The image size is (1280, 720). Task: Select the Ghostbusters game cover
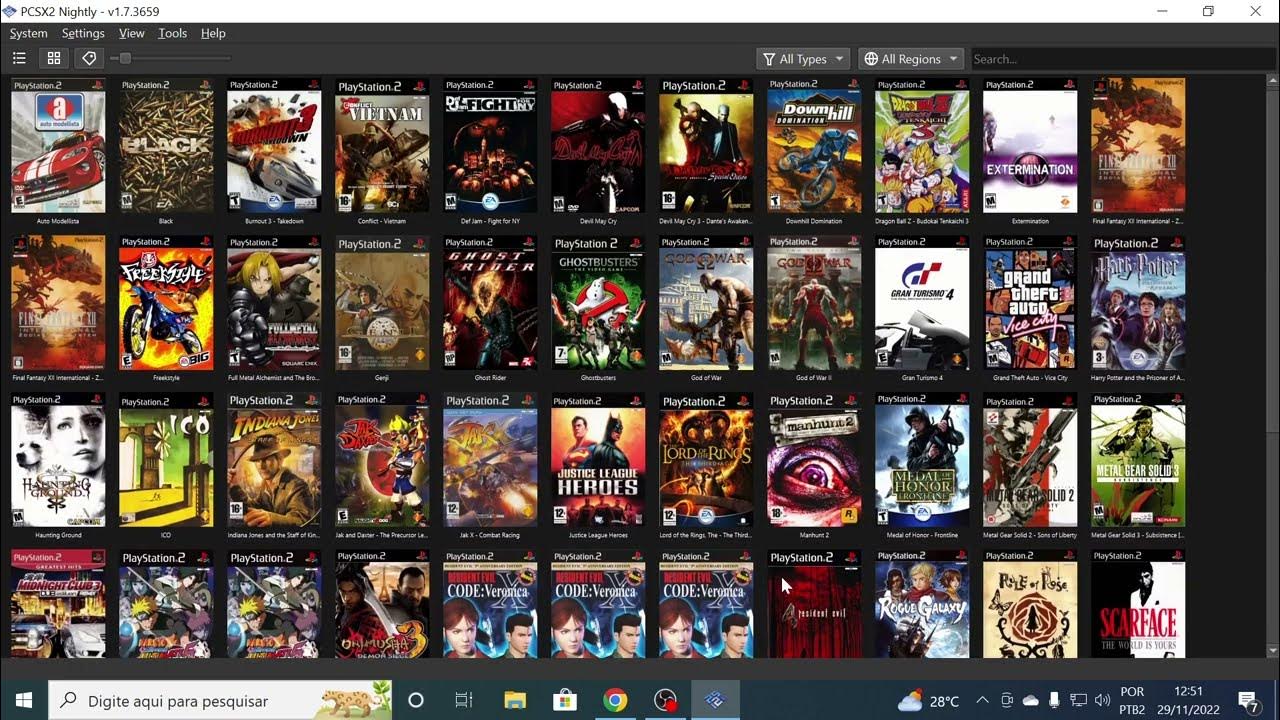point(598,303)
